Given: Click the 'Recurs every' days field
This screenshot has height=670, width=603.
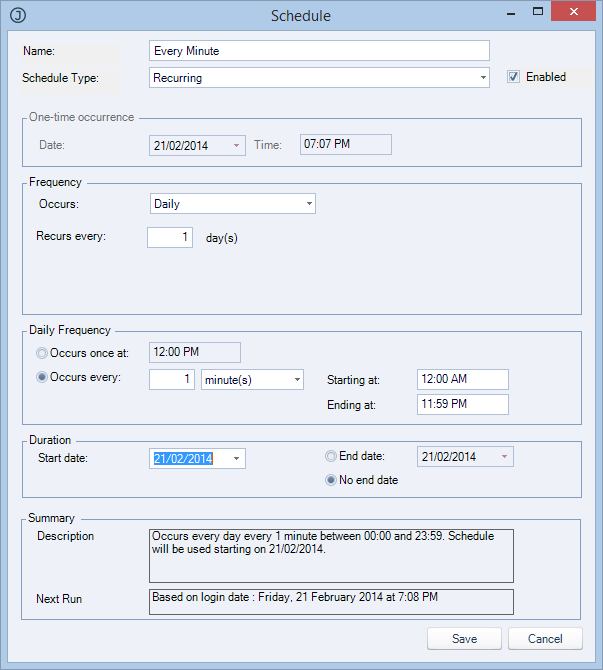Looking at the screenshot, I should pos(169,238).
